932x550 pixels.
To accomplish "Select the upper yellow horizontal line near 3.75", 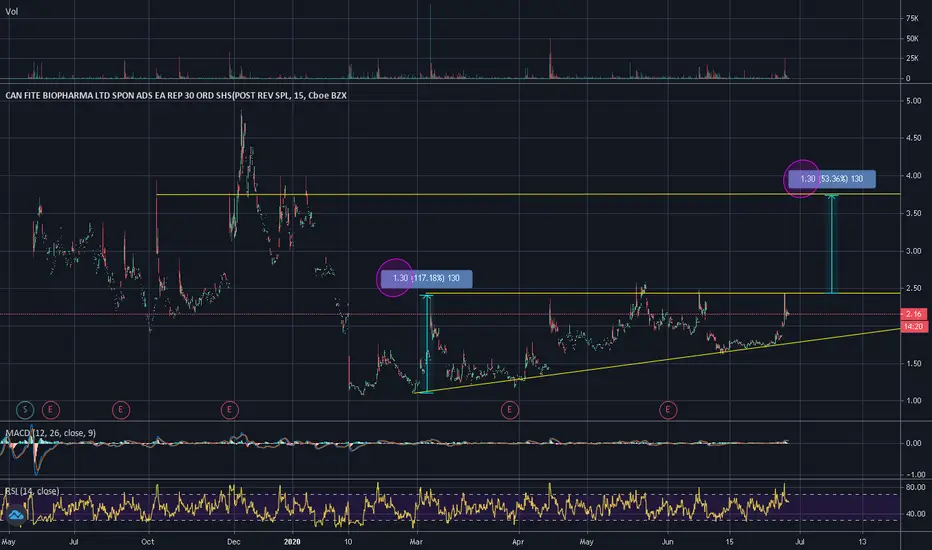I will (528, 194).
